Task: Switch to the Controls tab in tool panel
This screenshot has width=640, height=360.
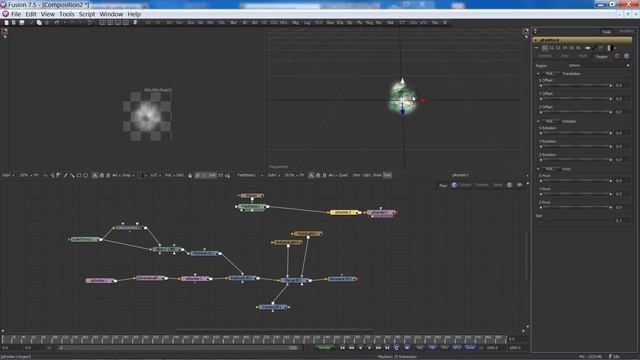Action: (544, 56)
